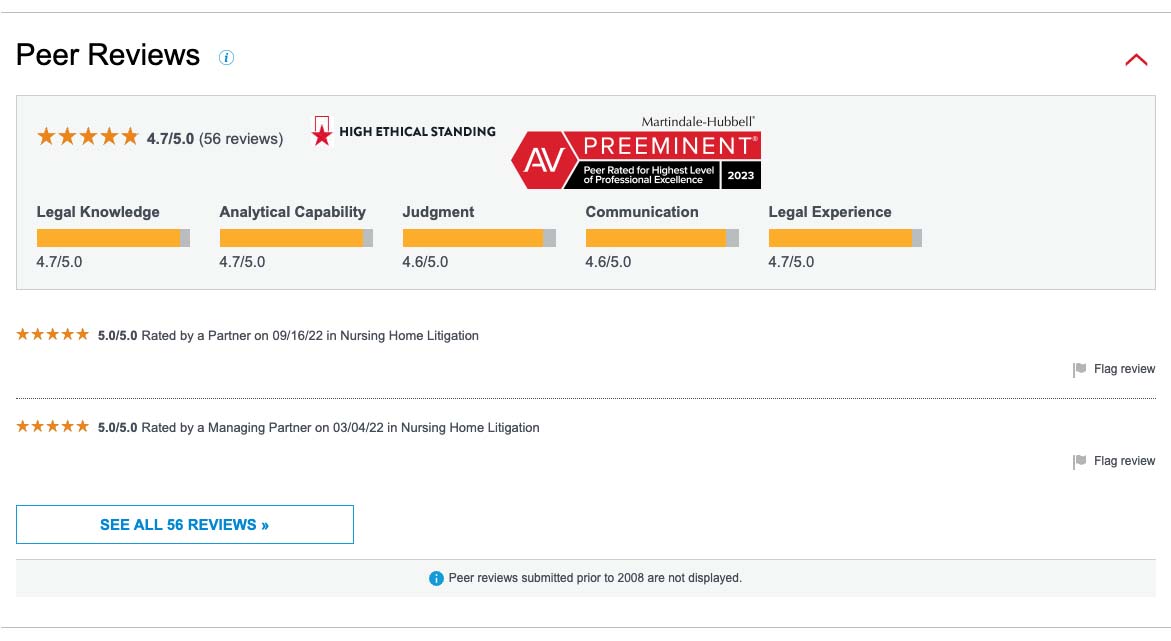The height and width of the screenshot is (641, 1171).
Task: Click the Judgment rating bar
Action: coord(479,238)
